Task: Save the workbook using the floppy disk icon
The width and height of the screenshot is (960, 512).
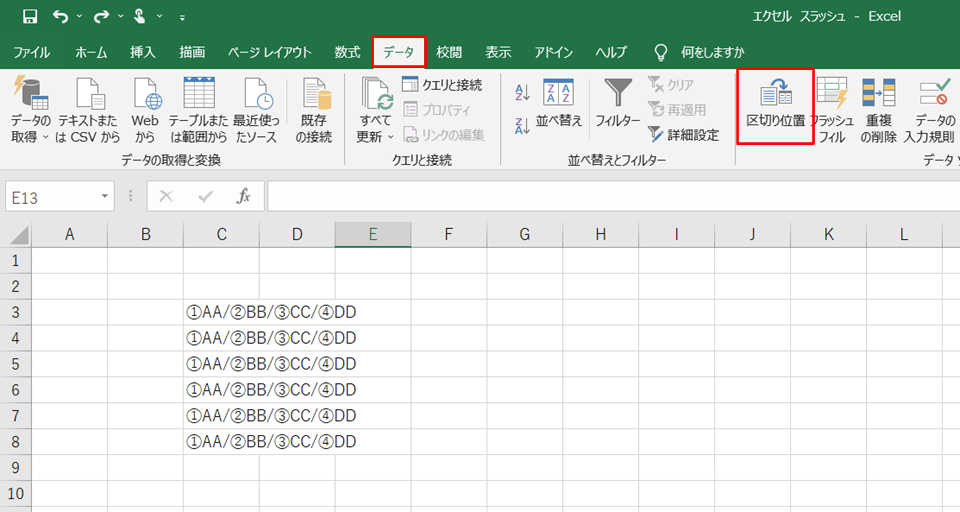Action: point(29,16)
